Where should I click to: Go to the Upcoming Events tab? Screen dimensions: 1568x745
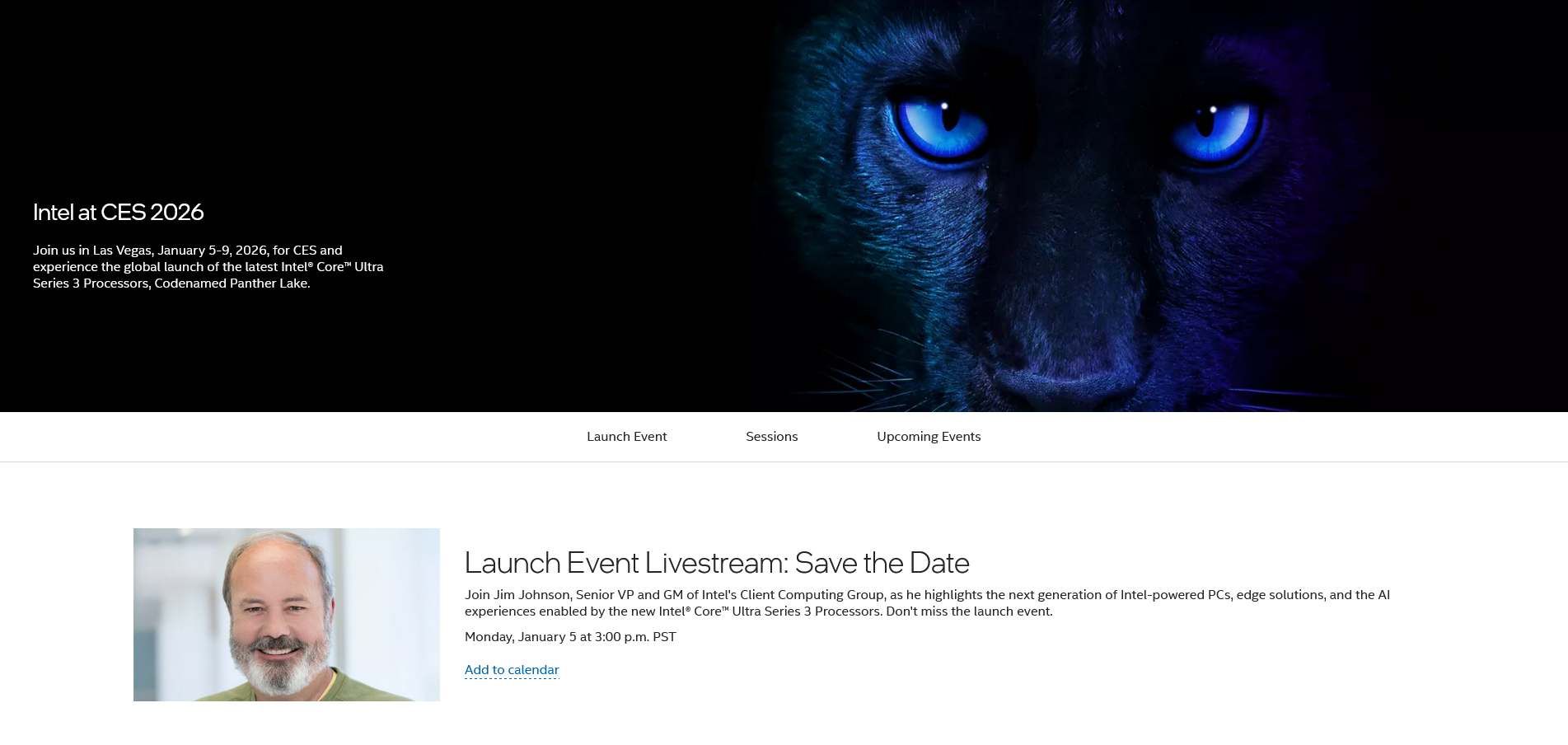pyautogui.click(x=929, y=437)
